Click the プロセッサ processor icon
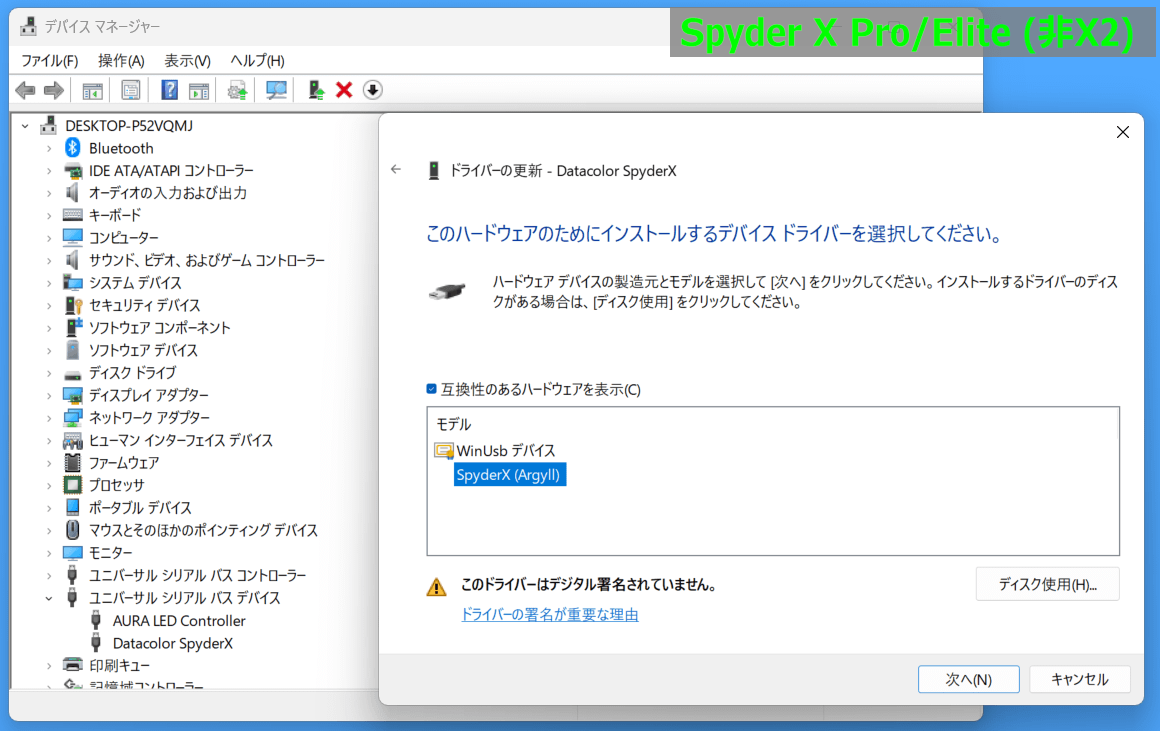Image resolution: width=1160 pixels, height=731 pixels. point(72,485)
